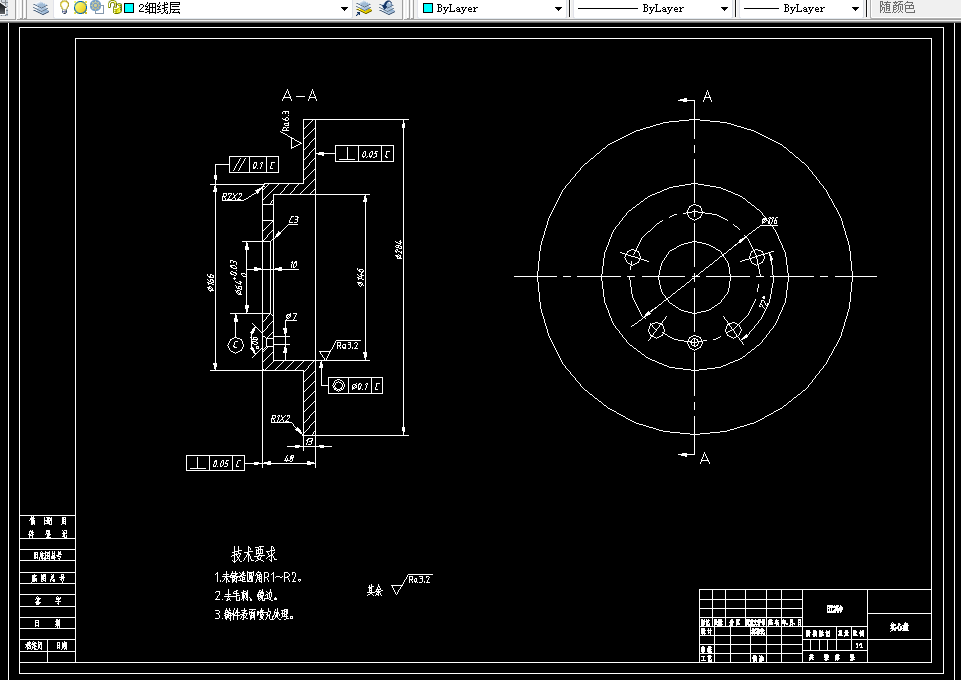Image resolution: width=961 pixels, height=680 pixels.
Task: Select the ø286 diameter dimension
Action: [x=400, y=250]
